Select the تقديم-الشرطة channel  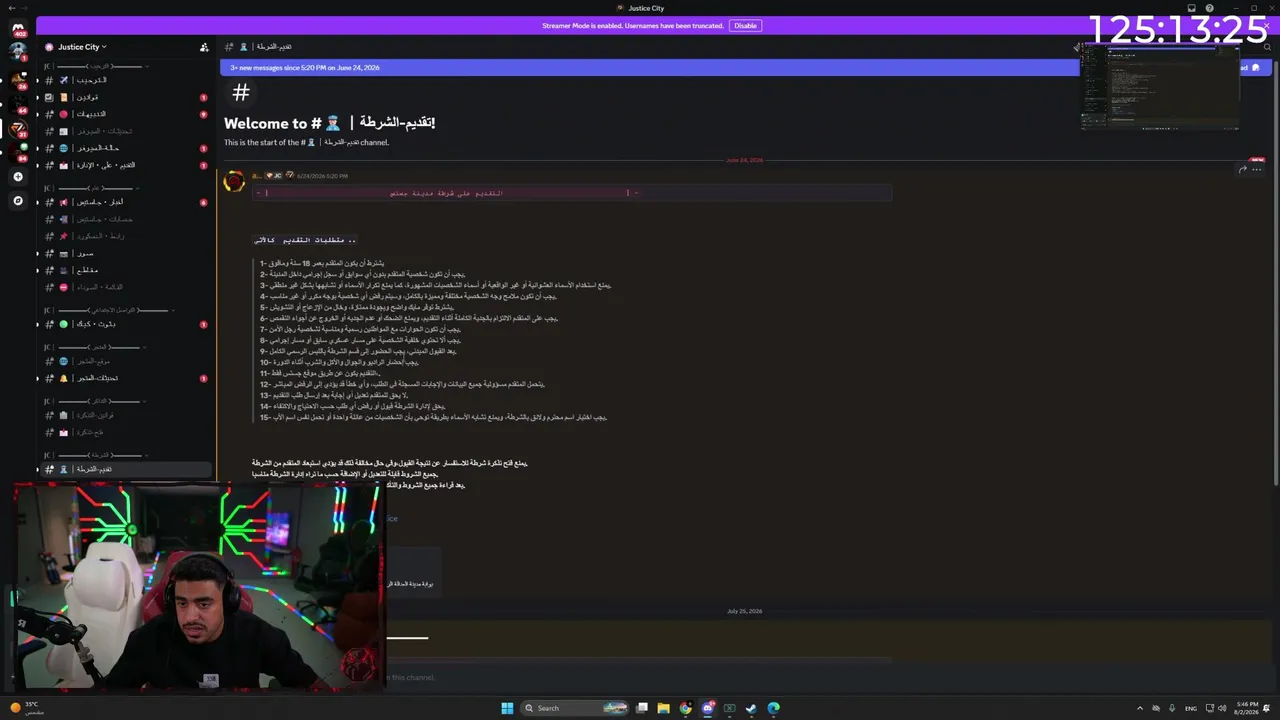[126, 469]
